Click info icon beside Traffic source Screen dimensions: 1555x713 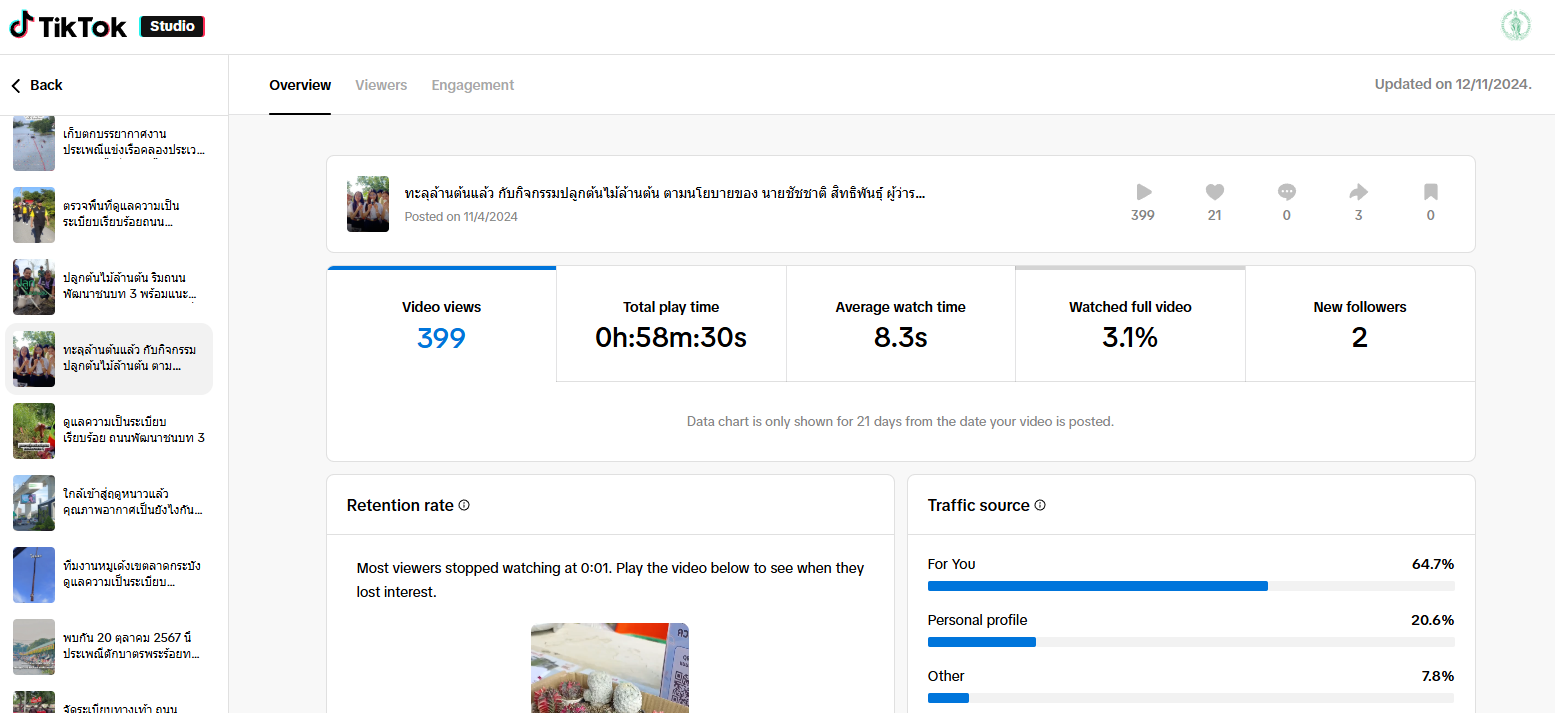pyautogui.click(x=1040, y=505)
